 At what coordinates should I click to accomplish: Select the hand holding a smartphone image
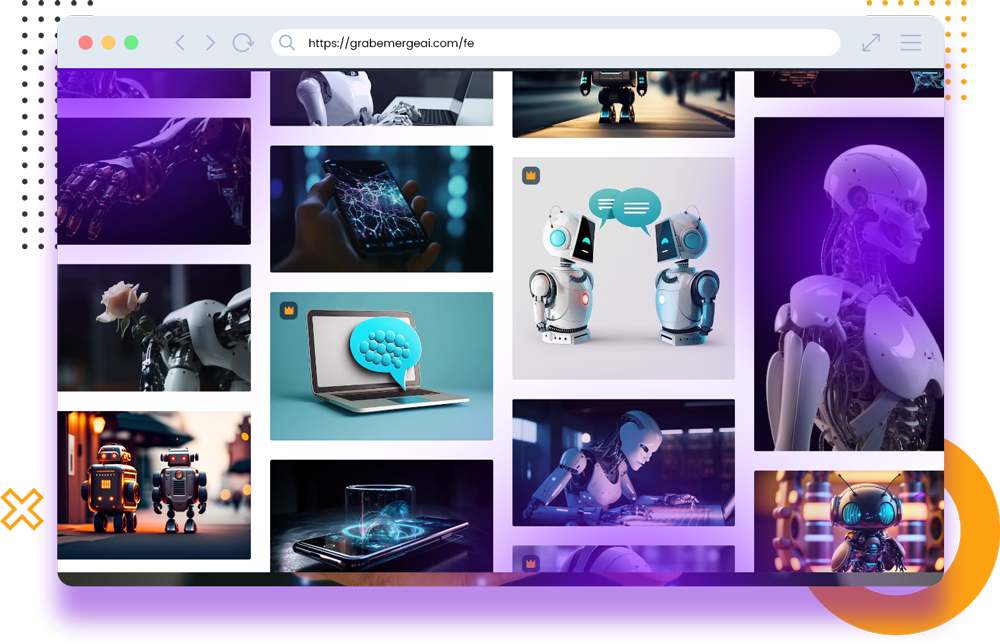pos(381,209)
